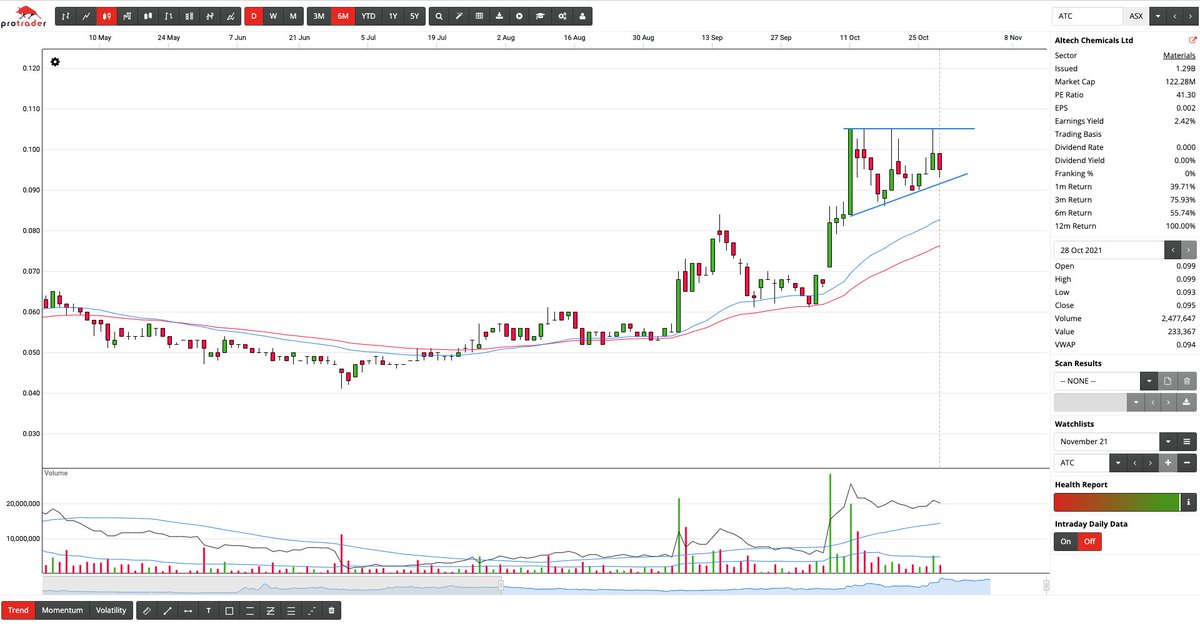Show previous symbol in the watchlist
The height and width of the screenshot is (626, 1200).
pos(1135,463)
